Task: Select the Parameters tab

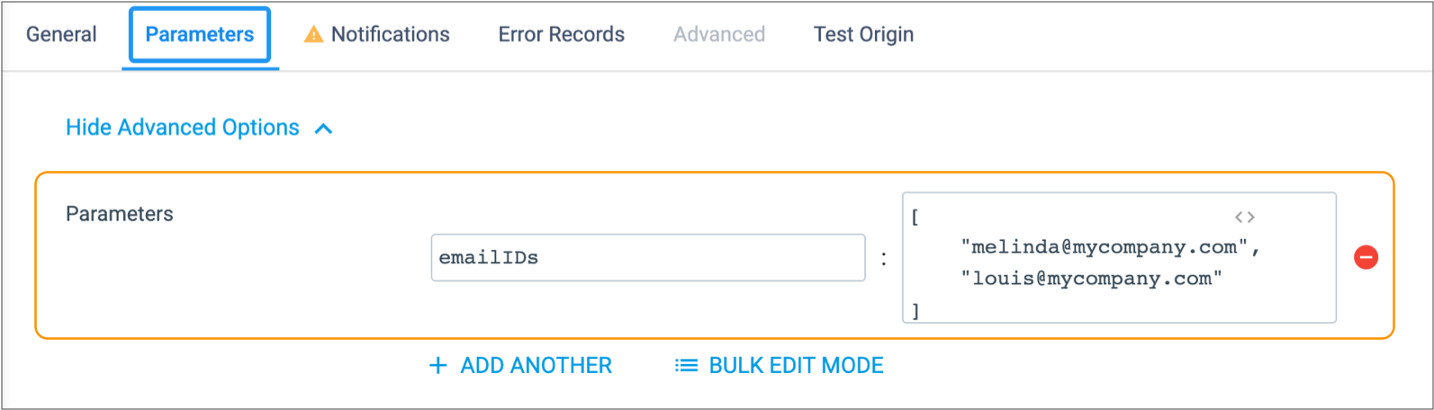Action: pos(200,35)
